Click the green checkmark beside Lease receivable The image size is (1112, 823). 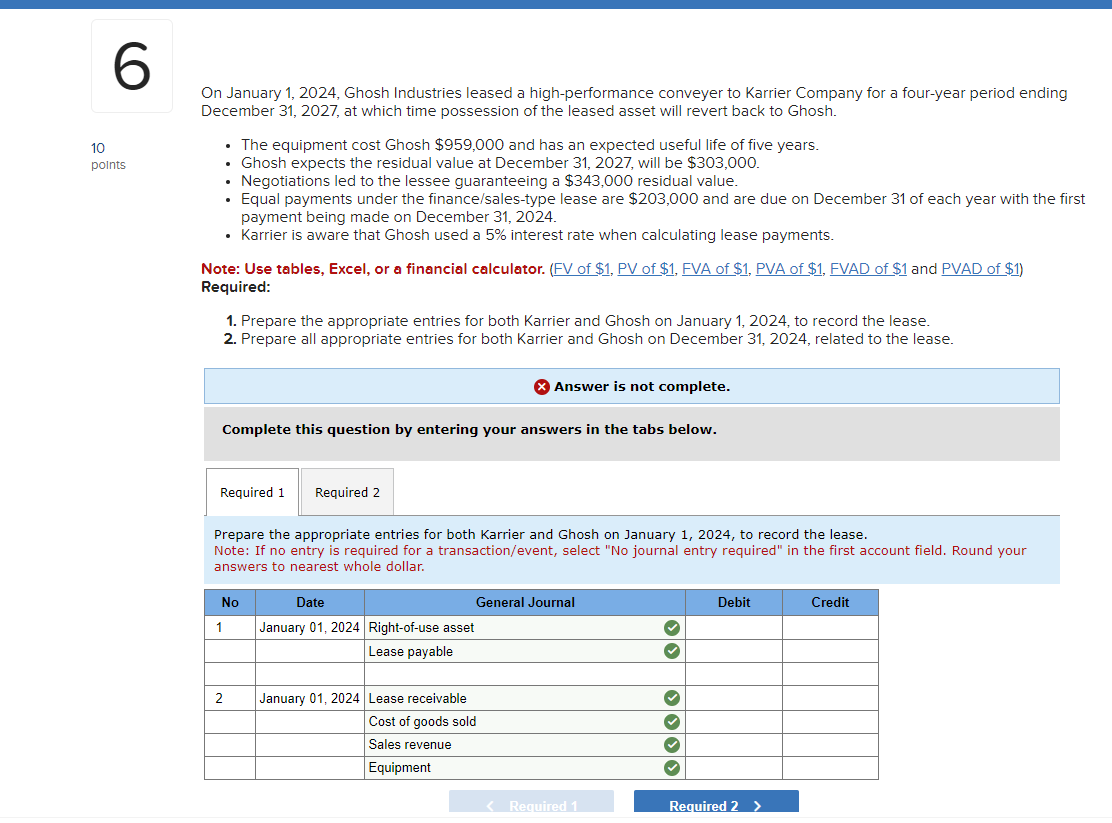(x=671, y=698)
